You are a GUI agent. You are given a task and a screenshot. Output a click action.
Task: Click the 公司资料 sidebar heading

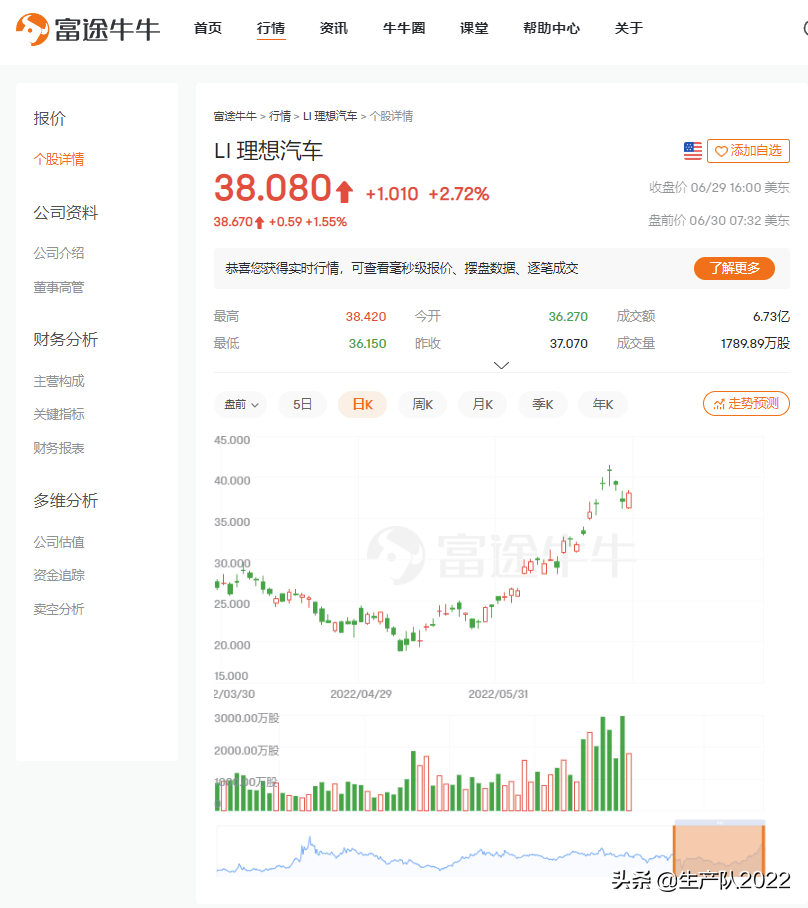(65, 213)
